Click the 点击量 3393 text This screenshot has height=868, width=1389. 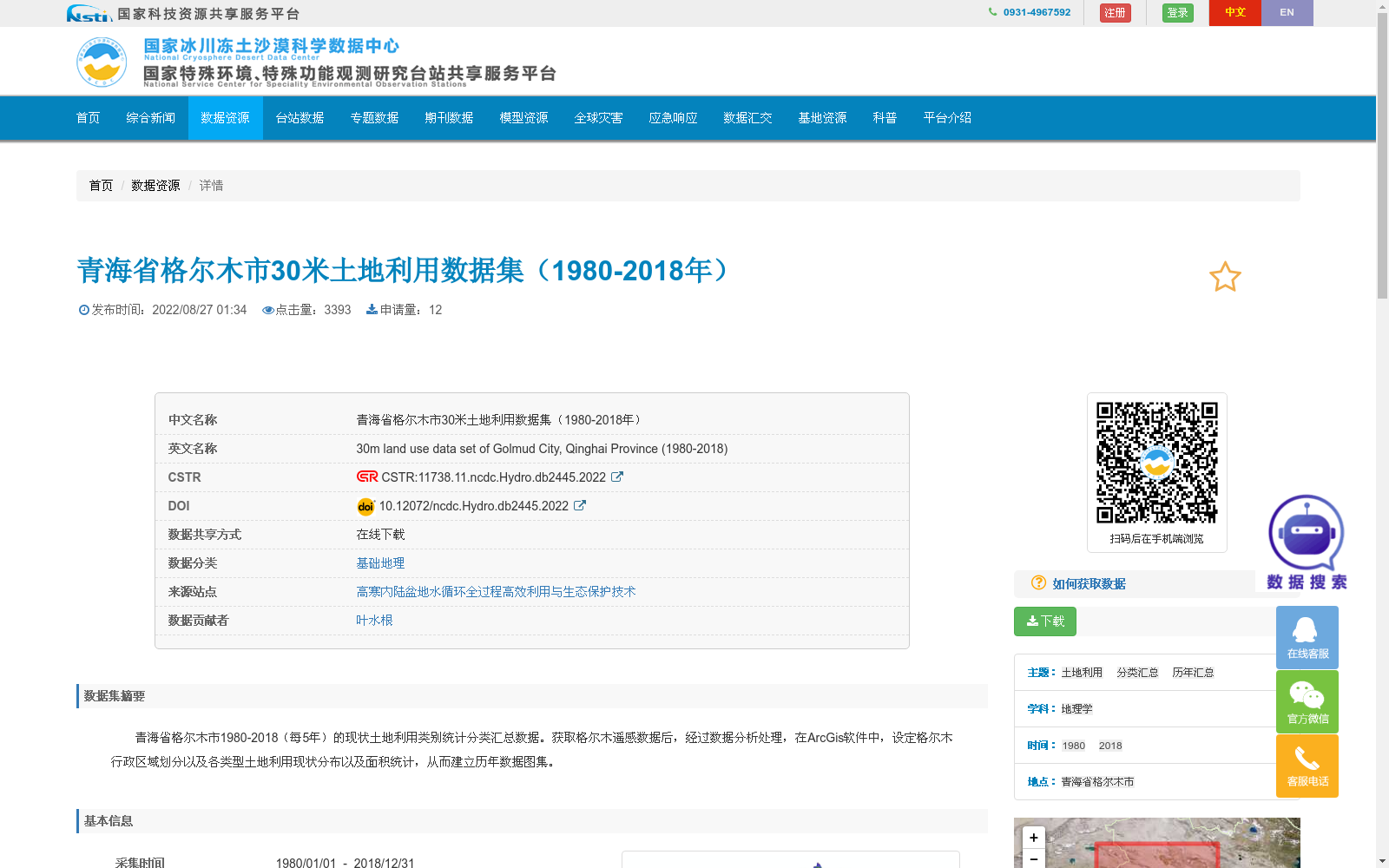click(306, 310)
